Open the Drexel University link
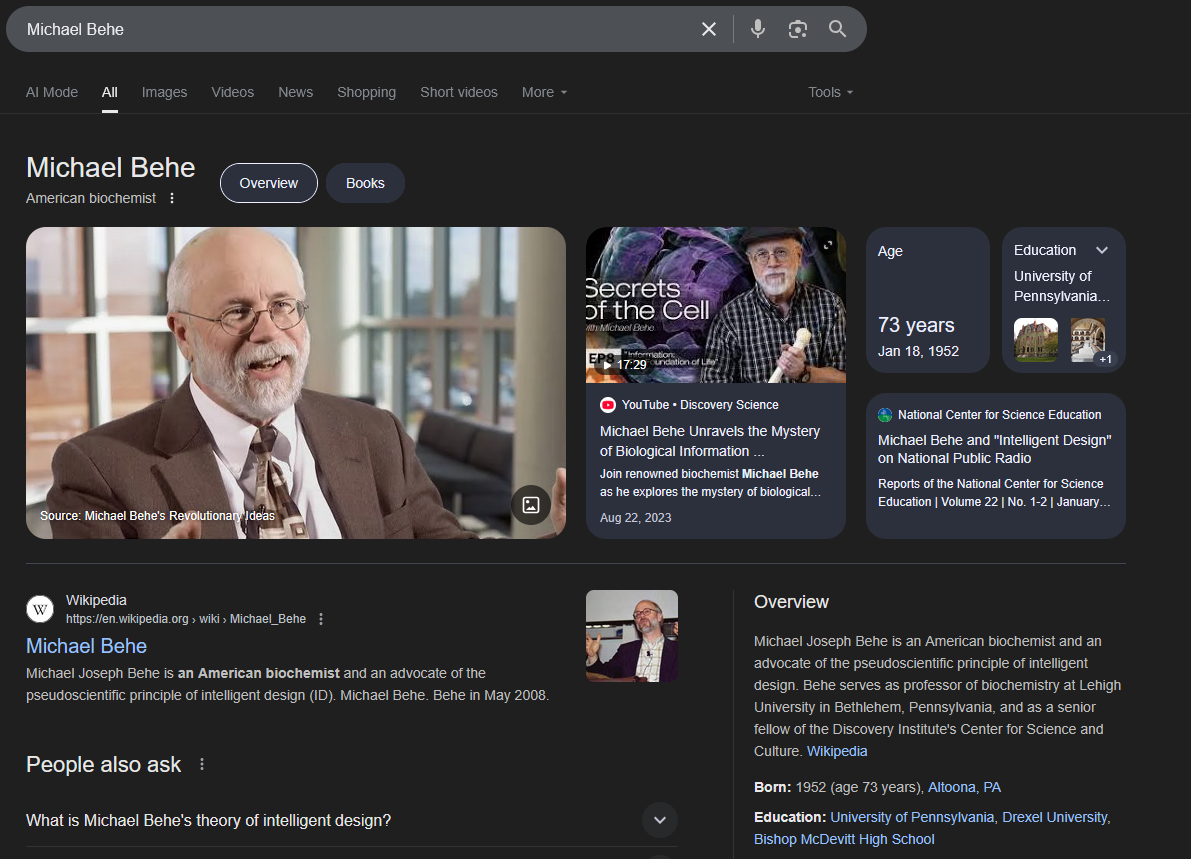1191x859 pixels. (1054, 817)
